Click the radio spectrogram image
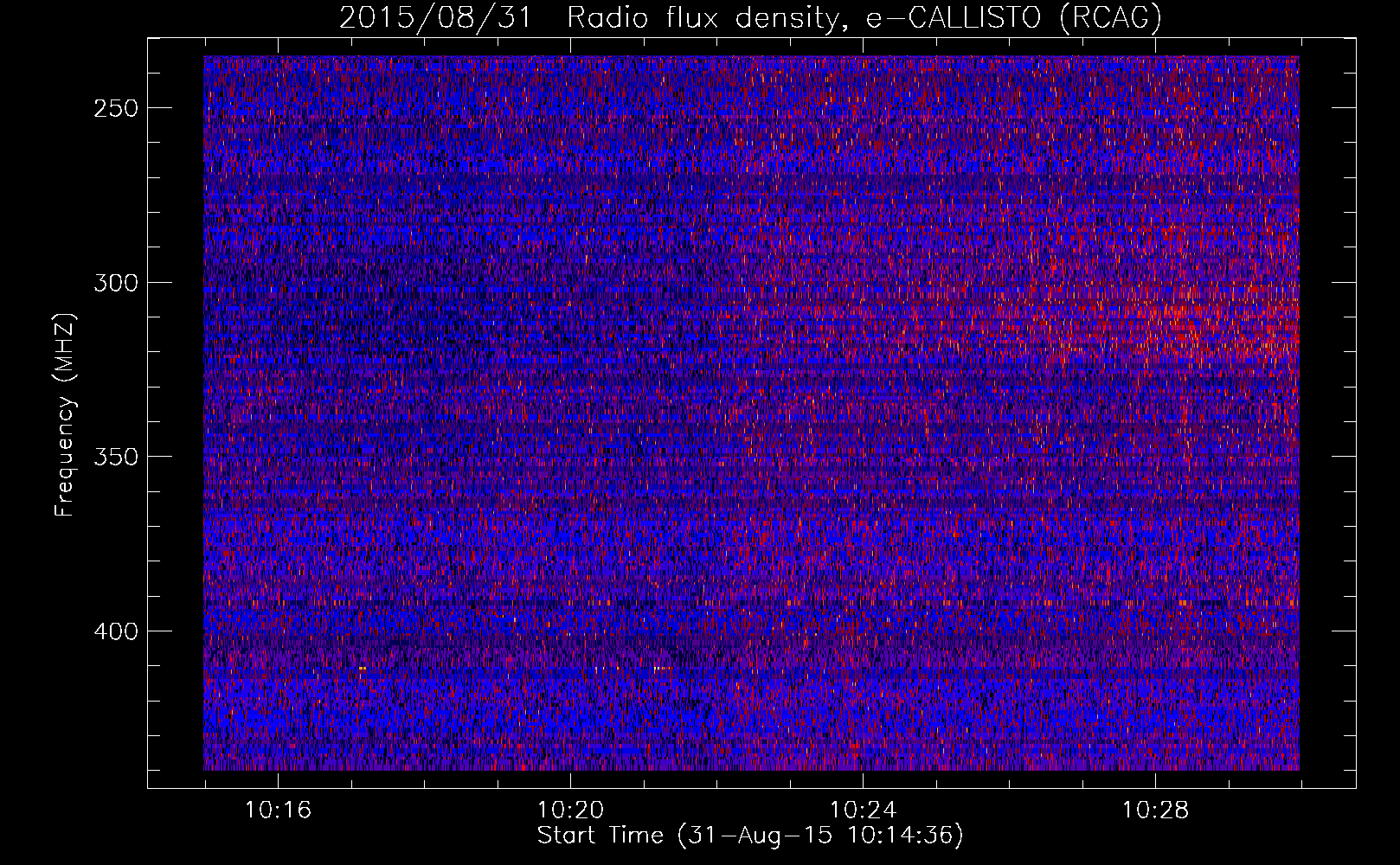Viewport: 1400px width, 865px height. click(751, 413)
